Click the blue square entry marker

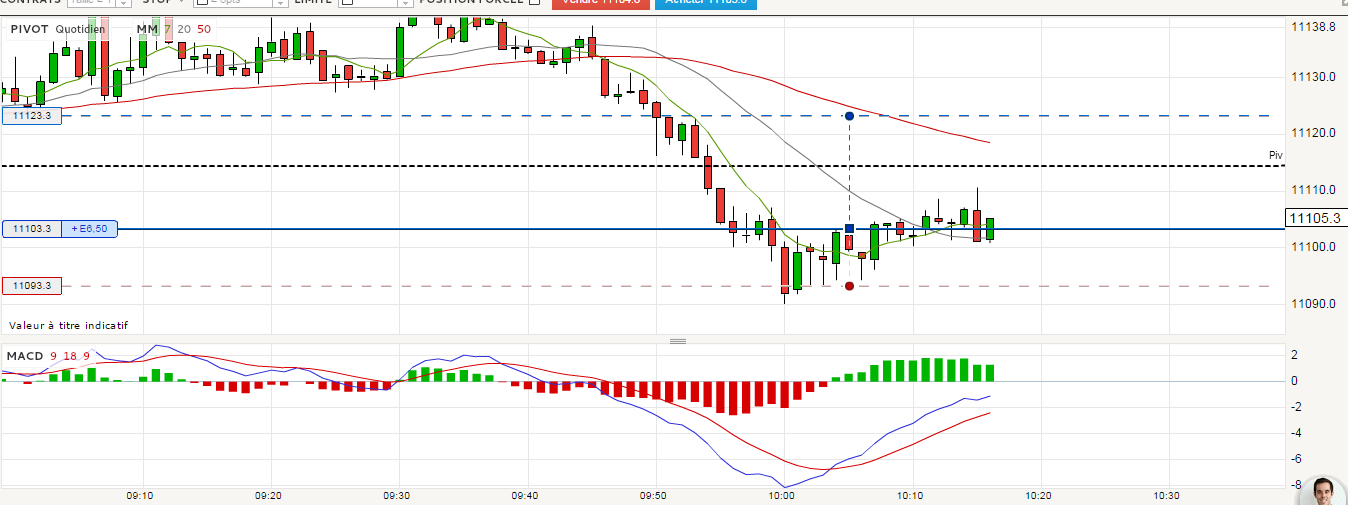tap(849, 229)
